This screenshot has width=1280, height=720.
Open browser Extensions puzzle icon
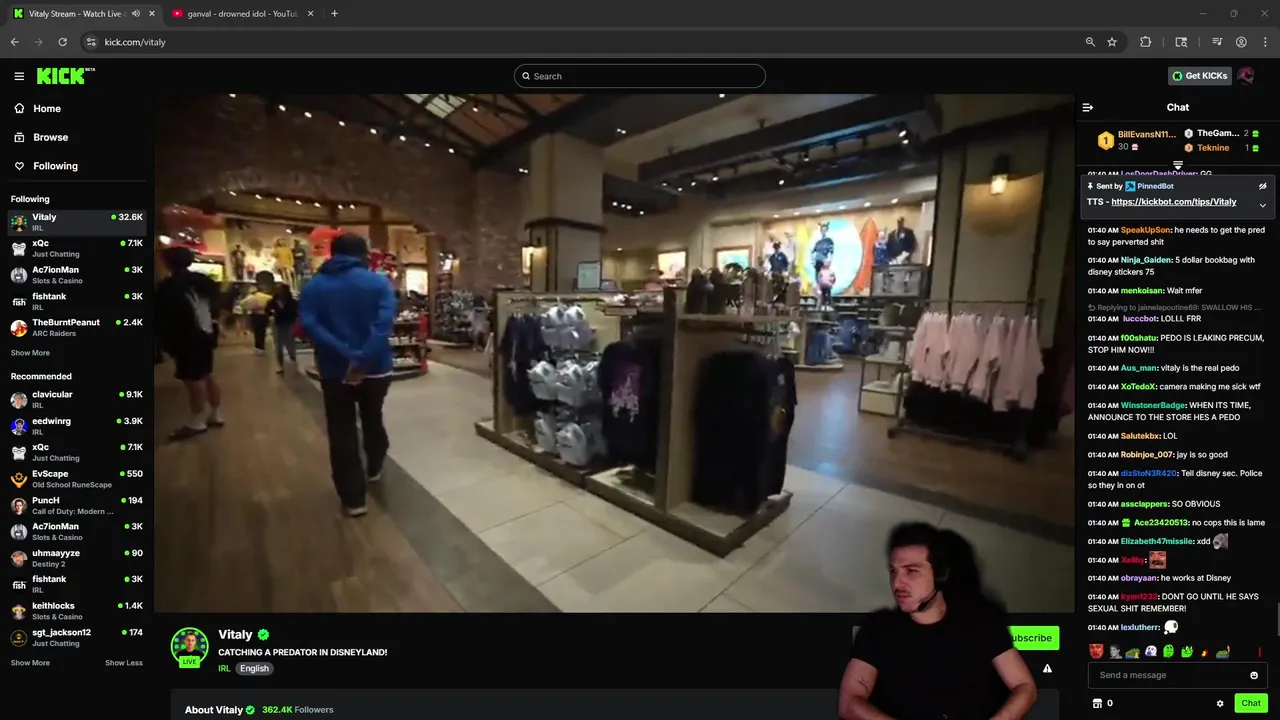coord(1146,42)
